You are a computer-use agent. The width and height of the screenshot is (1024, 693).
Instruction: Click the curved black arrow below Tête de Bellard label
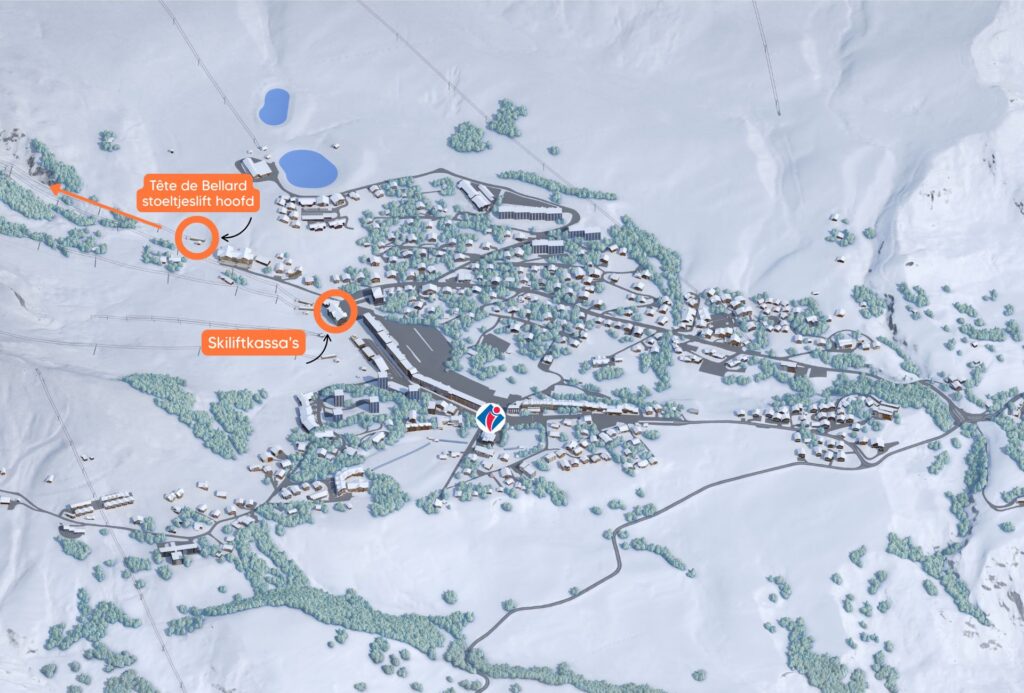238,228
